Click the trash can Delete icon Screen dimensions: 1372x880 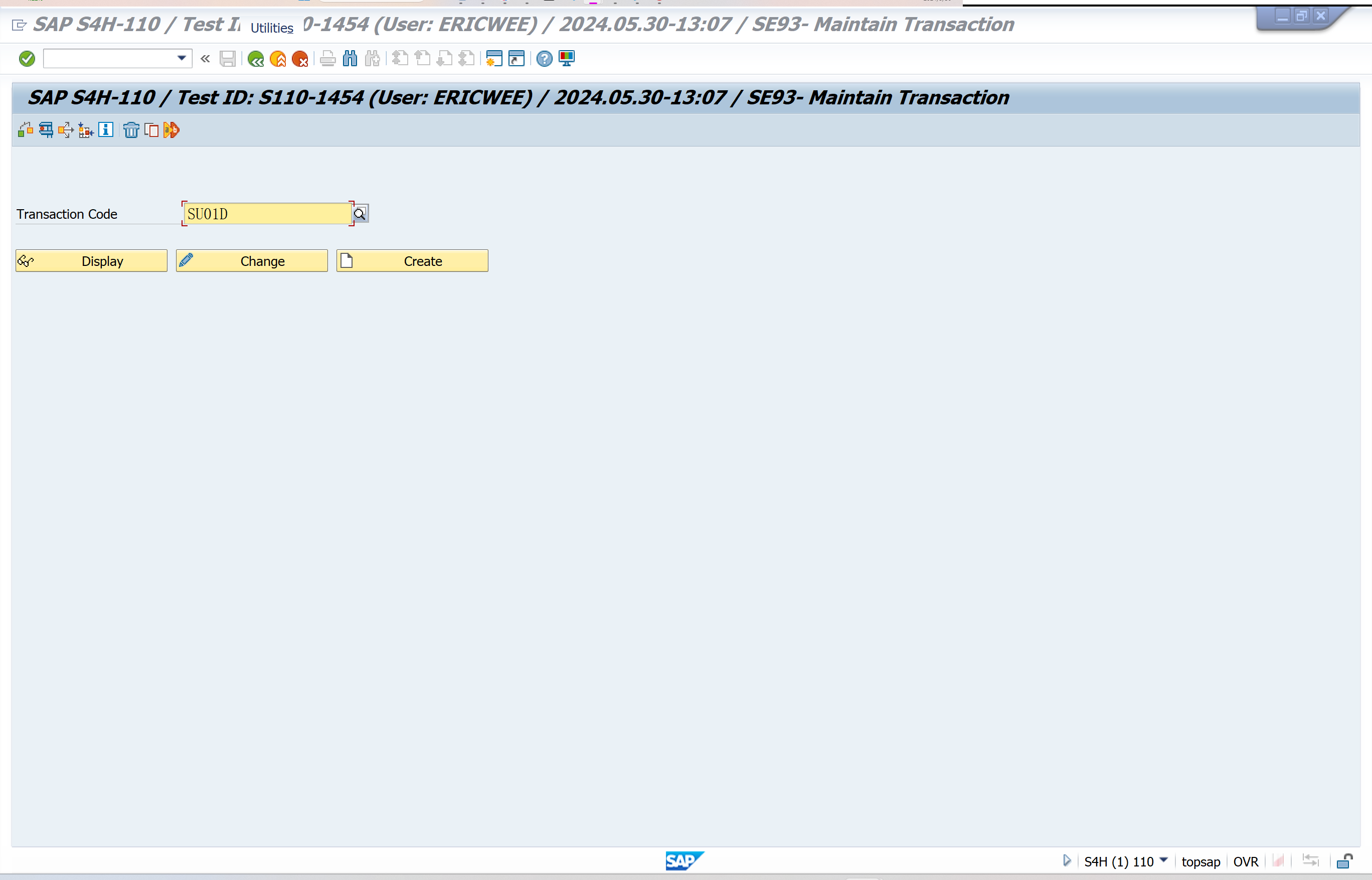coord(131,130)
